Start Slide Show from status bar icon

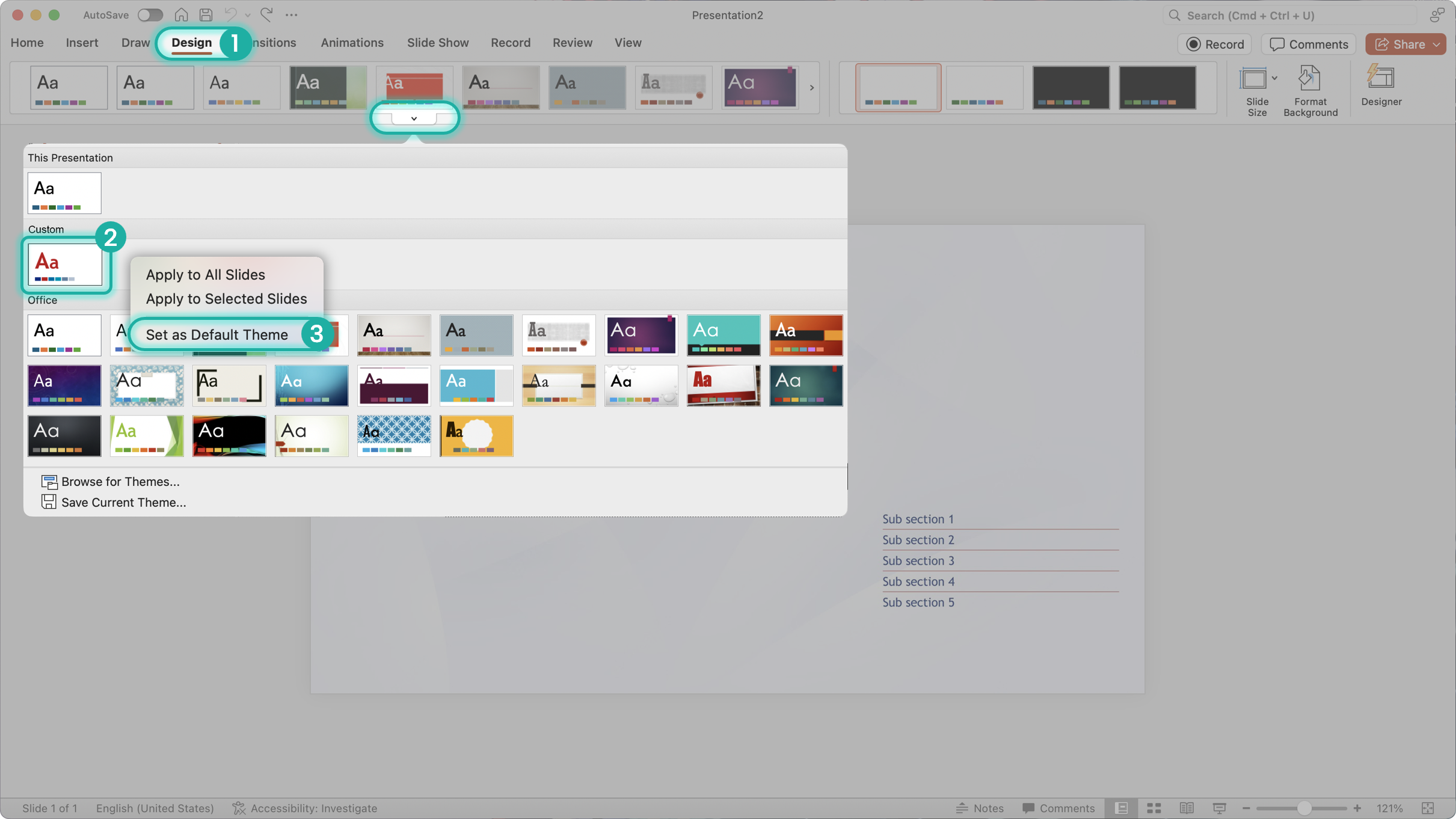(x=1219, y=808)
